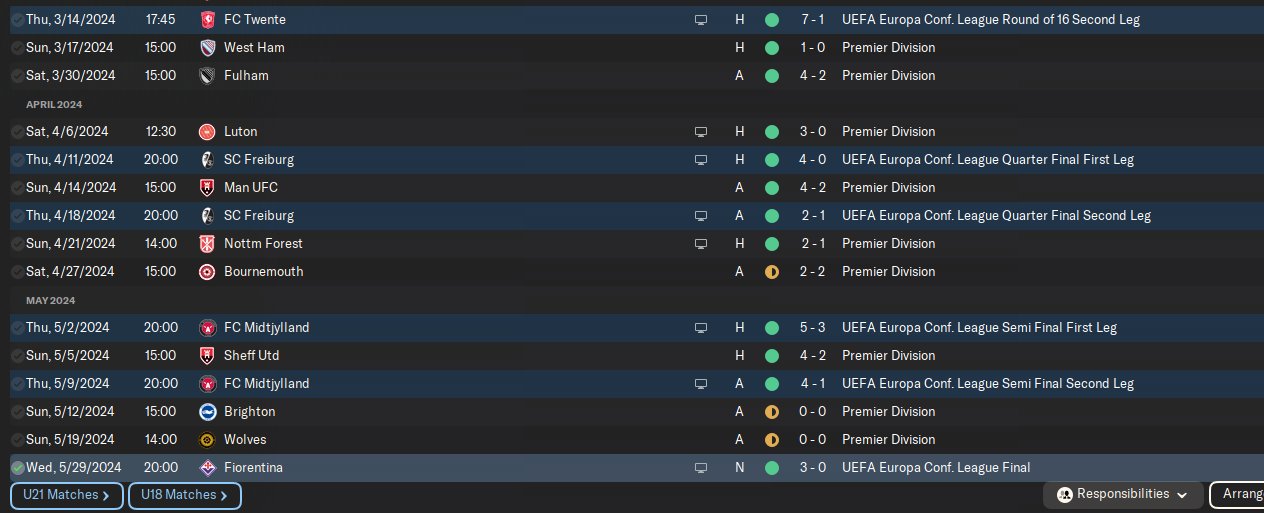Click the TV icon on the Nottm Forest row

pyautogui.click(x=701, y=243)
